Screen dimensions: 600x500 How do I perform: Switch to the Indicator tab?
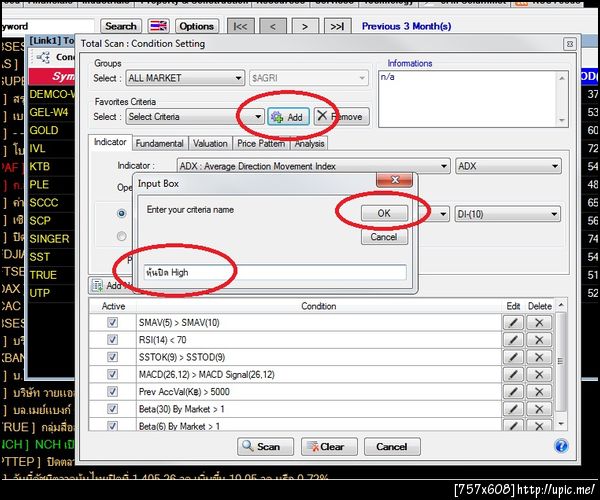[110, 142]
